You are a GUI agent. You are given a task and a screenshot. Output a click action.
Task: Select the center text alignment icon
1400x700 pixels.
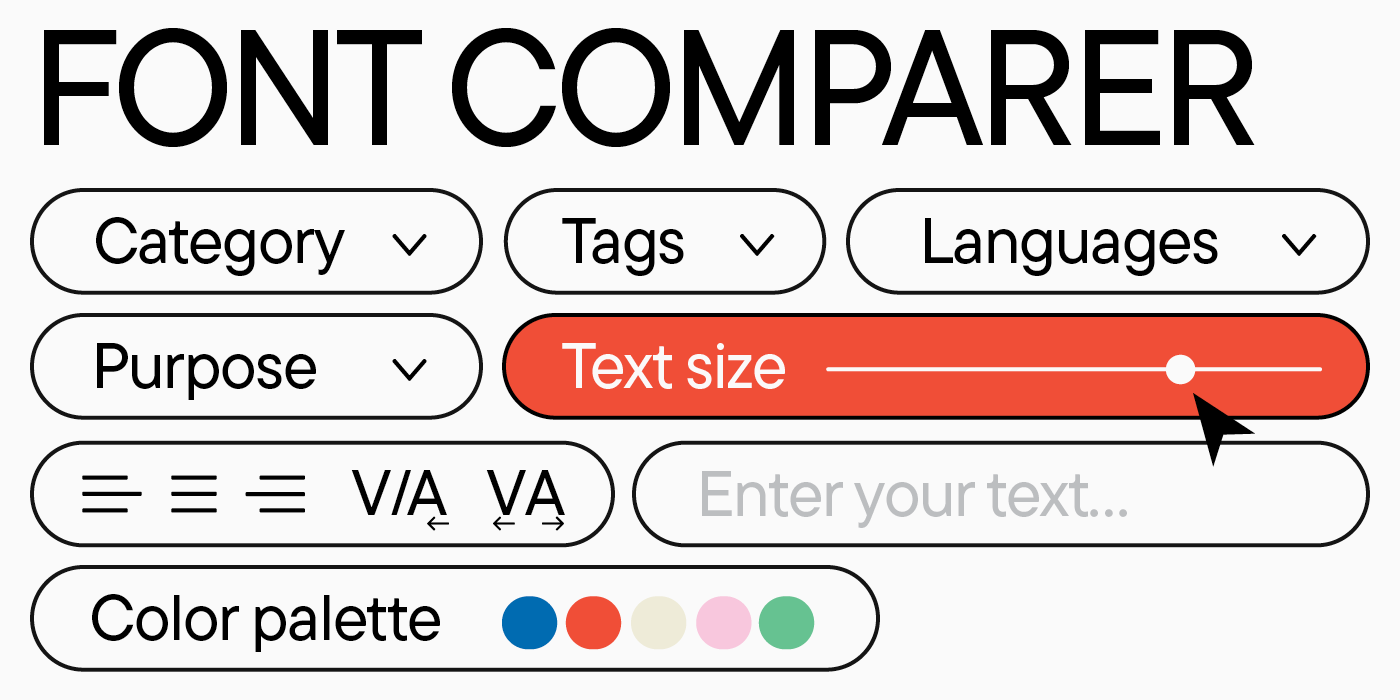pos(193,495)
